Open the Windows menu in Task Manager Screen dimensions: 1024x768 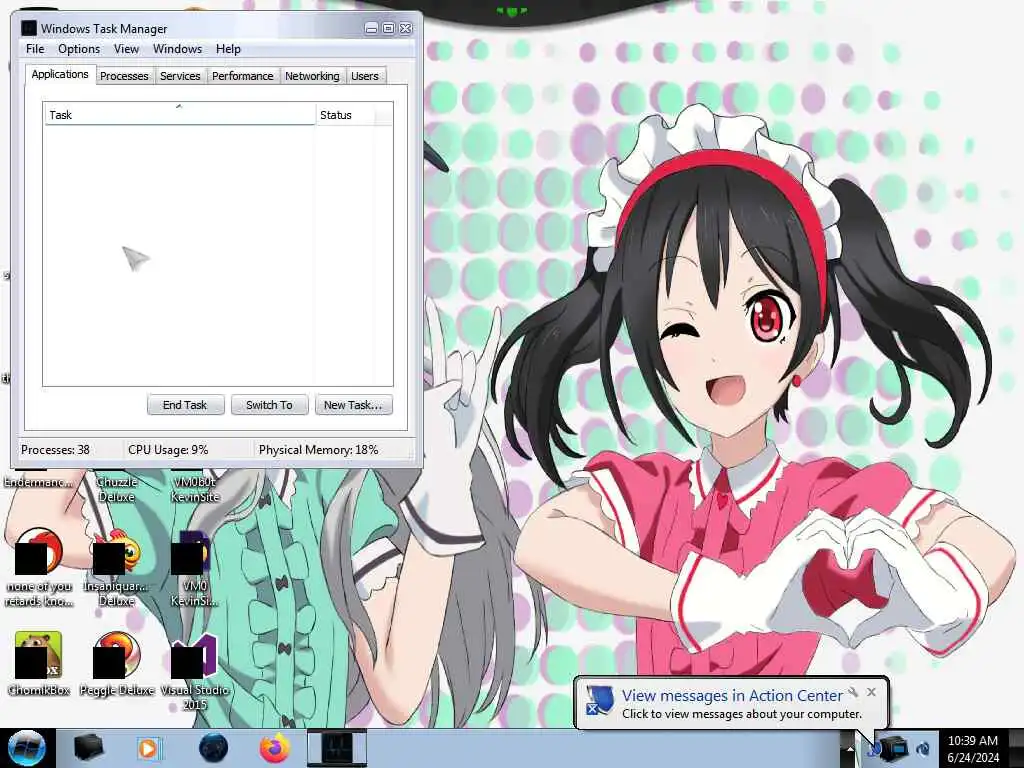point(178,49)
